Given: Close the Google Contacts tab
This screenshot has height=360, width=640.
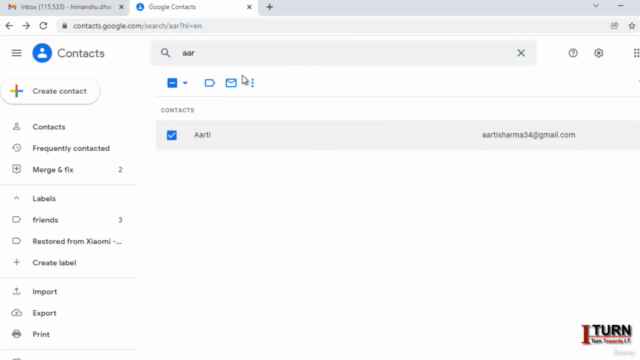Looking at the screenshot, I should [249, 7].
